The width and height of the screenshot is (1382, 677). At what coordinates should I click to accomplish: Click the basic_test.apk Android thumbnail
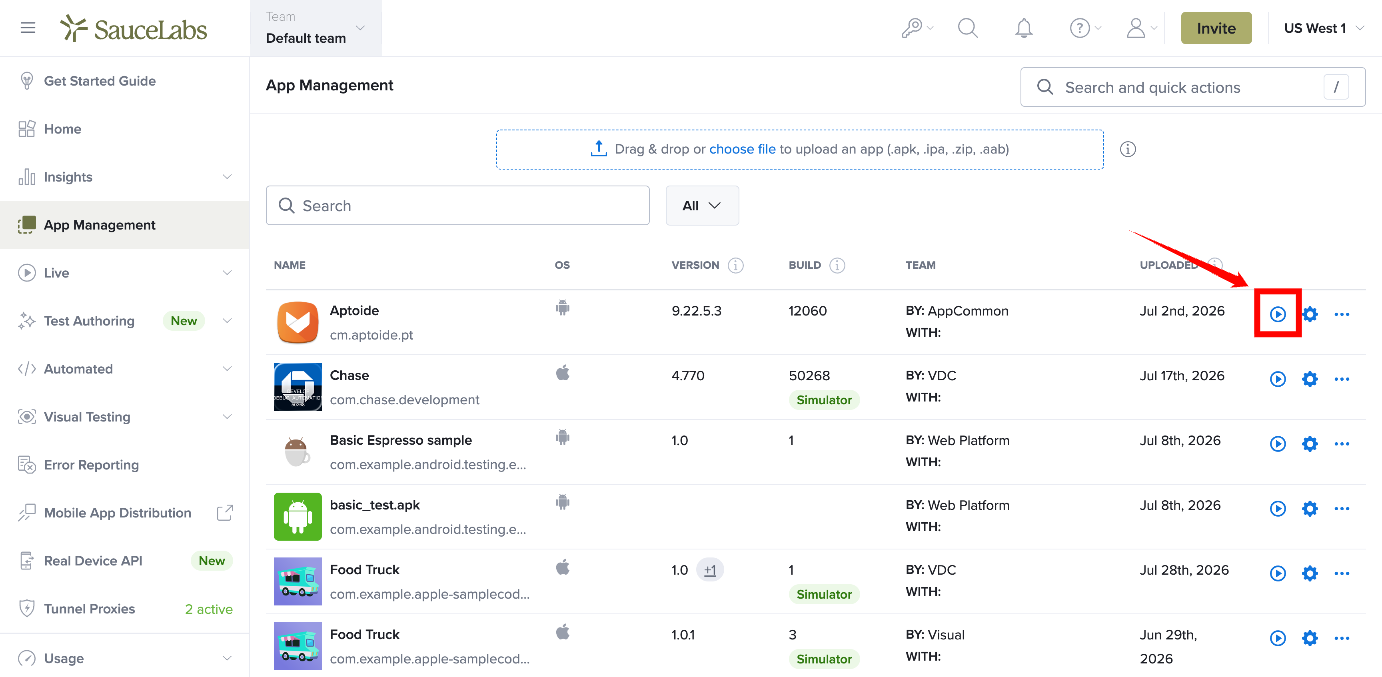coord(298,517)
